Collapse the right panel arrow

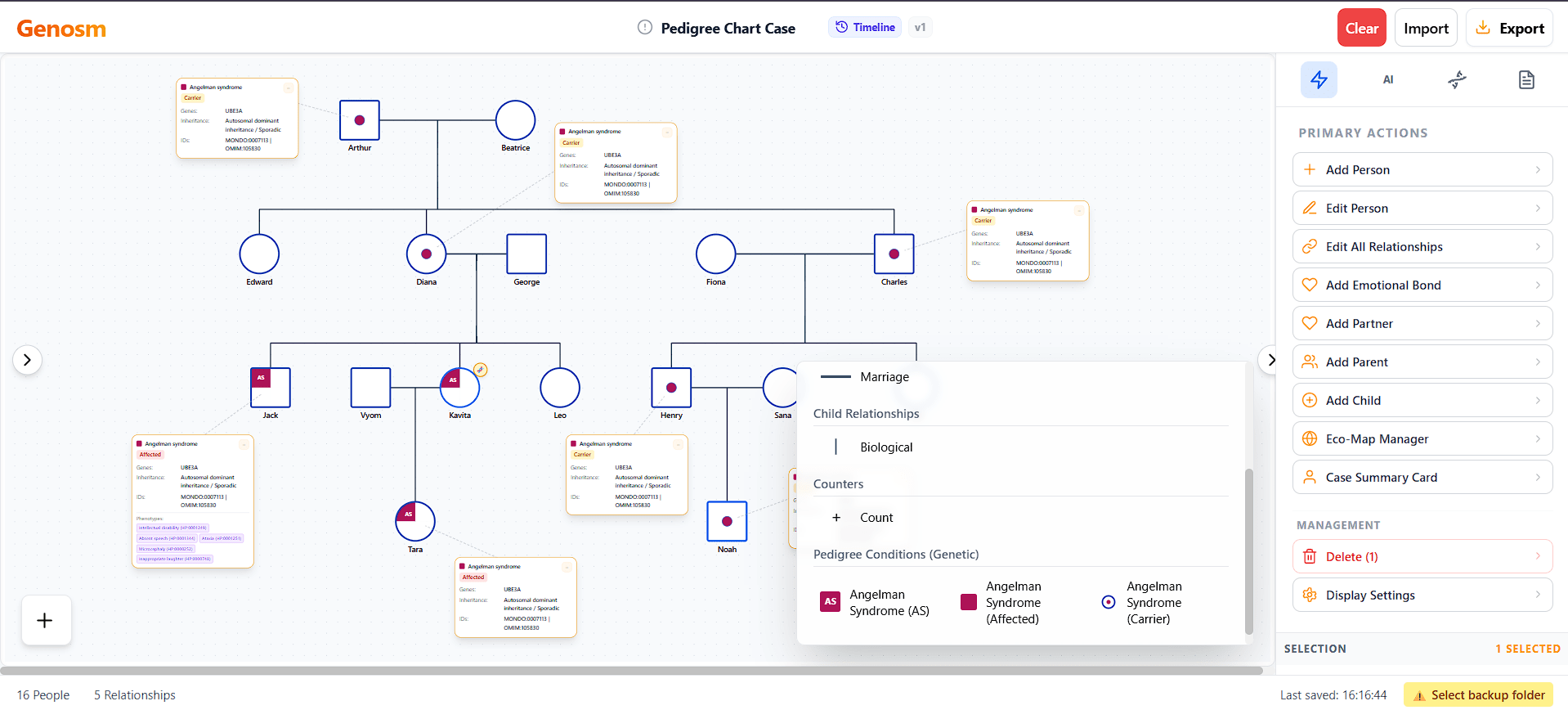1270,360
